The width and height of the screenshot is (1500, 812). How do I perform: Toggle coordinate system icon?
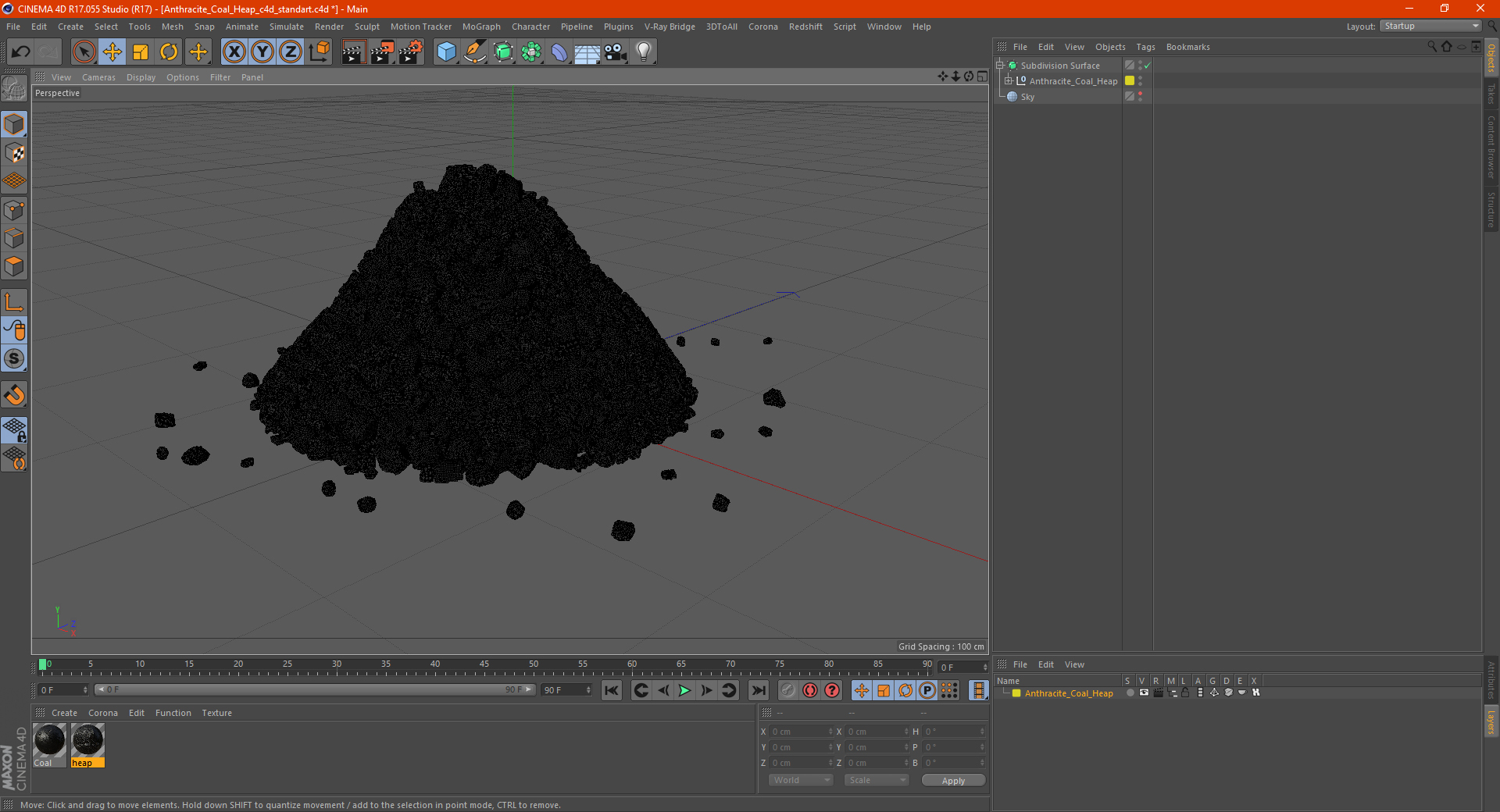click(319, 52)
